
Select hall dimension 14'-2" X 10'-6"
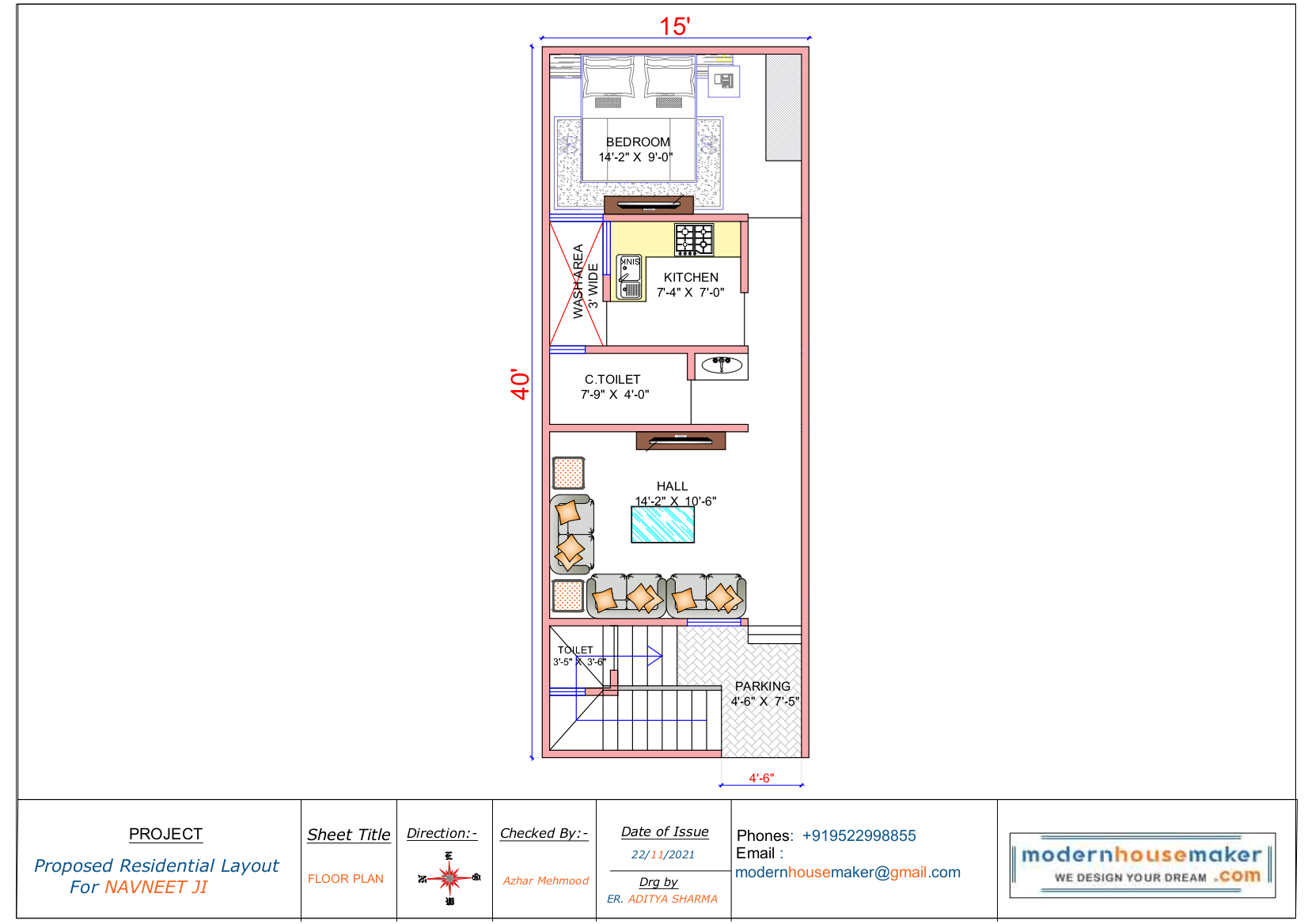coord(676,502)
